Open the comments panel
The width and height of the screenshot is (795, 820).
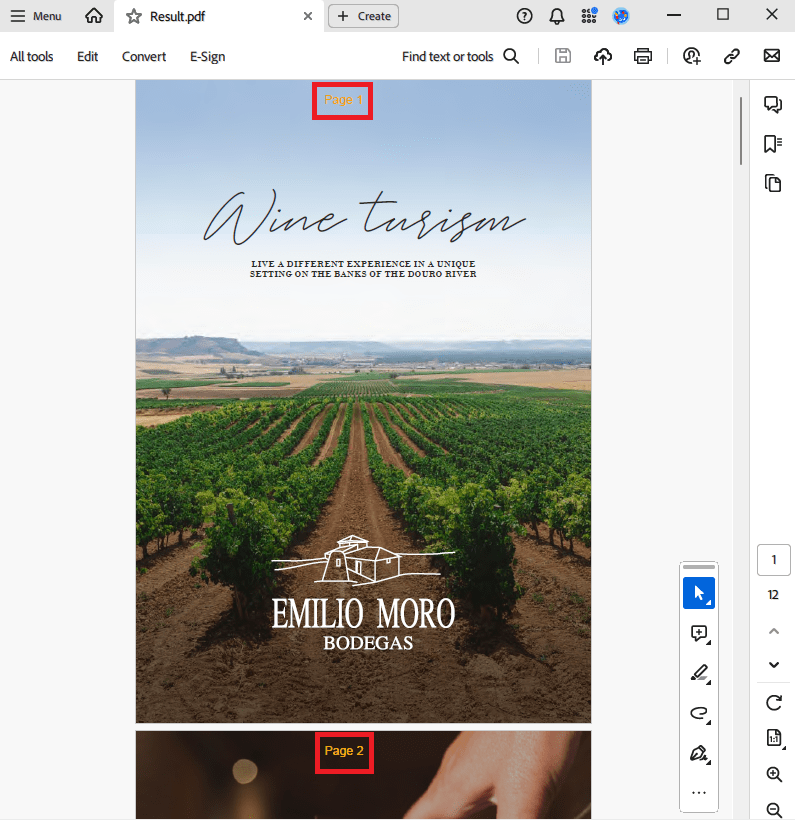pyautogui.click(x=772, y=105)
